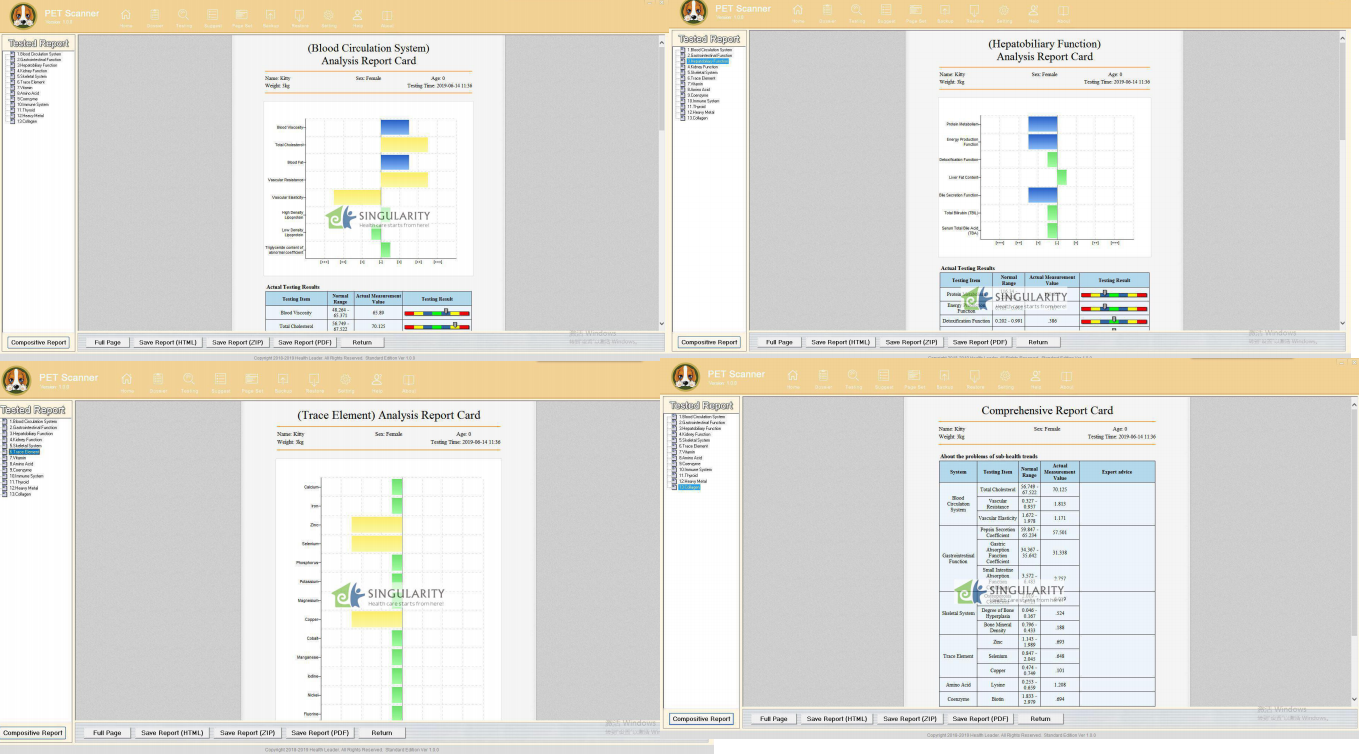The image size is (1359, 756).
Task: Click scroll-up arrow in Hepatobiliary Function report
Action: 1341,36
